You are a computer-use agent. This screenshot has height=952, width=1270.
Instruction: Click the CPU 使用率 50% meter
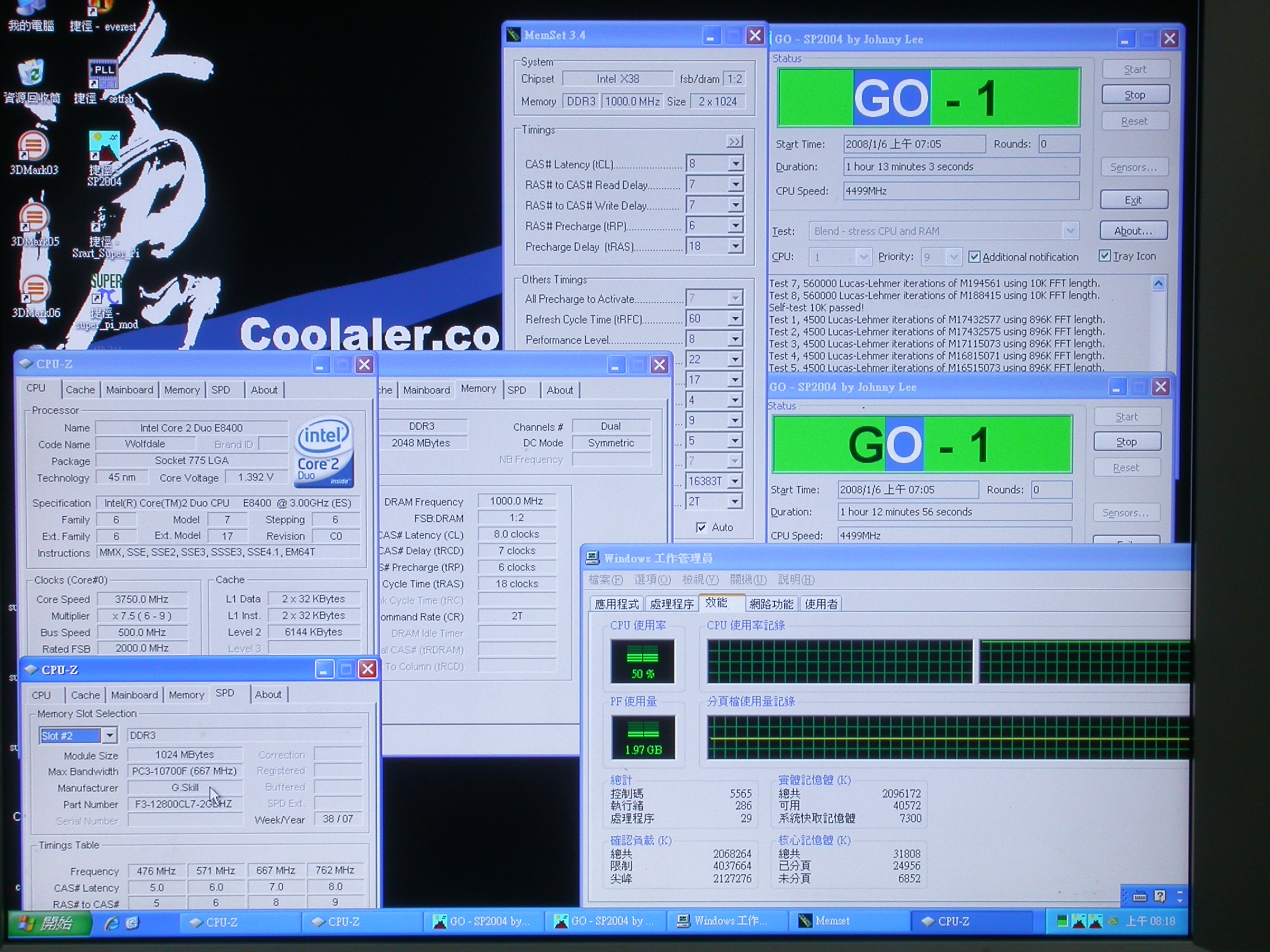642,661
